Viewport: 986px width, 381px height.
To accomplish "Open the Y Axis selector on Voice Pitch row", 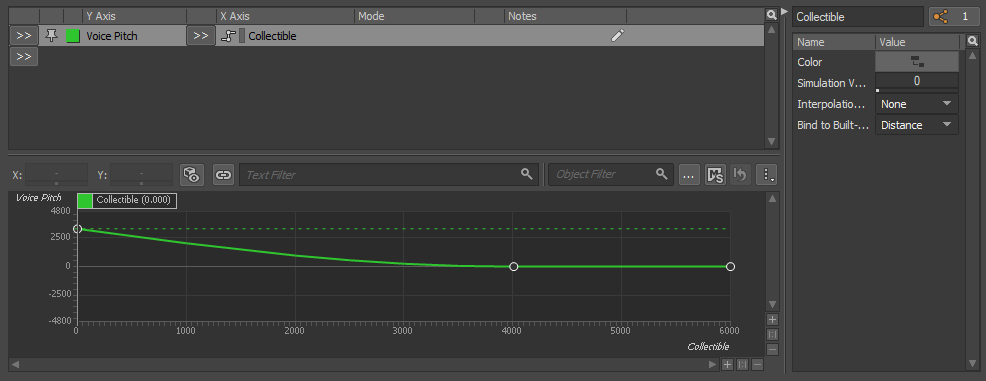I will (x=24, y=36).
